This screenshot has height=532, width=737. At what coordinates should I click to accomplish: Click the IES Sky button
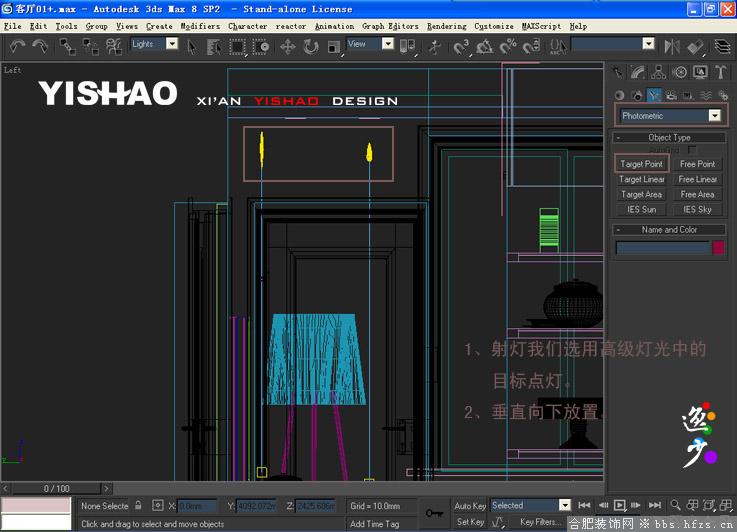(697, 209)
